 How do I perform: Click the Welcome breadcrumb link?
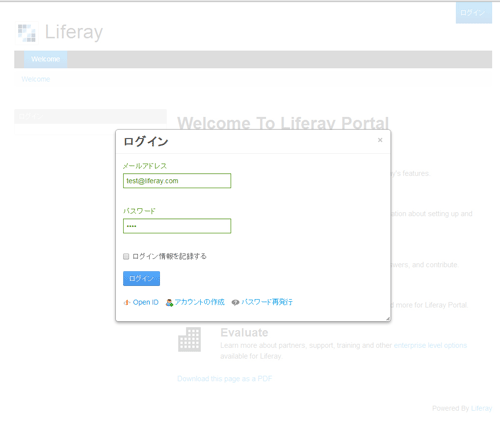click(x=36, y=79)
